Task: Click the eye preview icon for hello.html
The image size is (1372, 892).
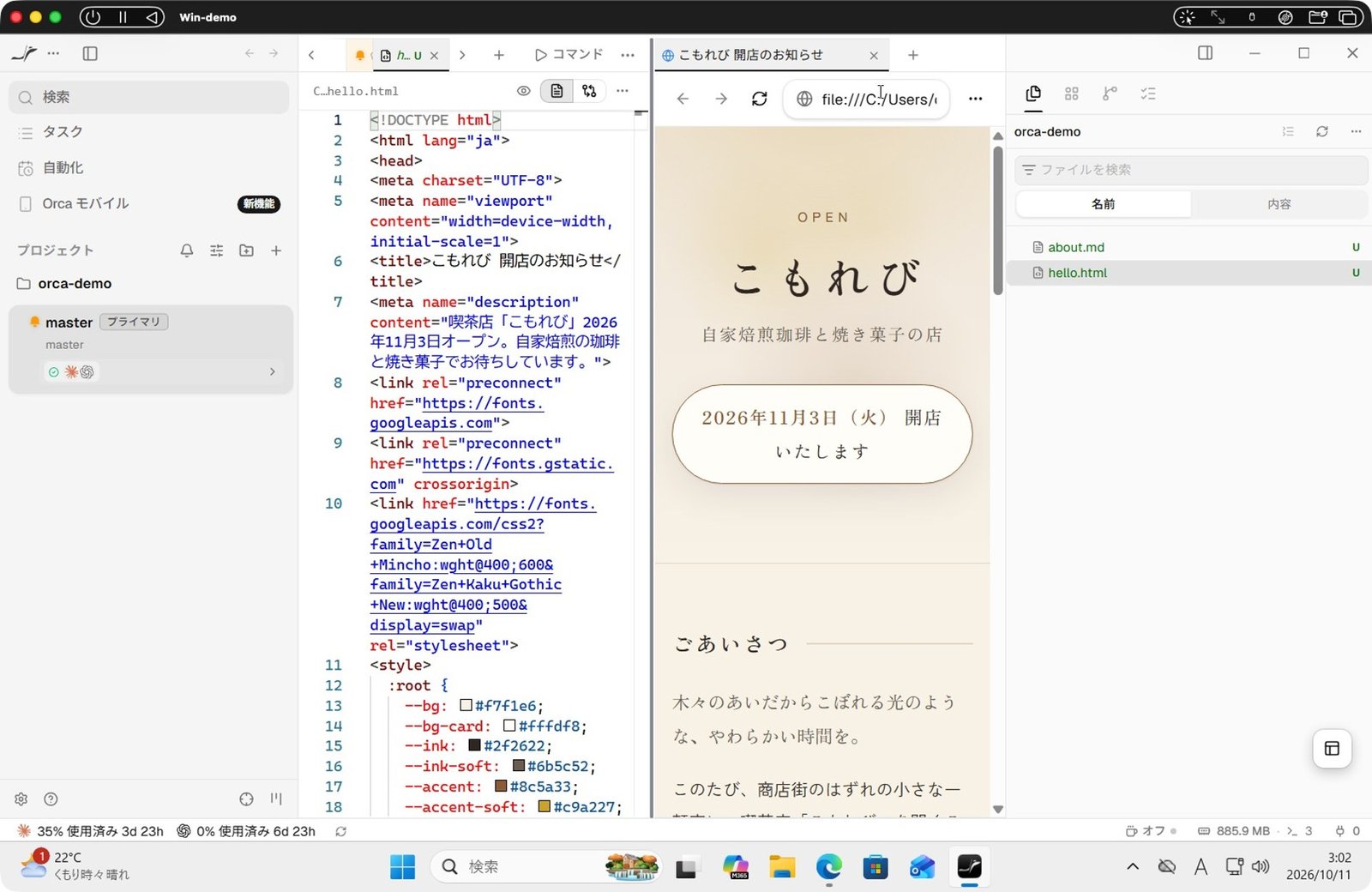Action: (524, 91)
